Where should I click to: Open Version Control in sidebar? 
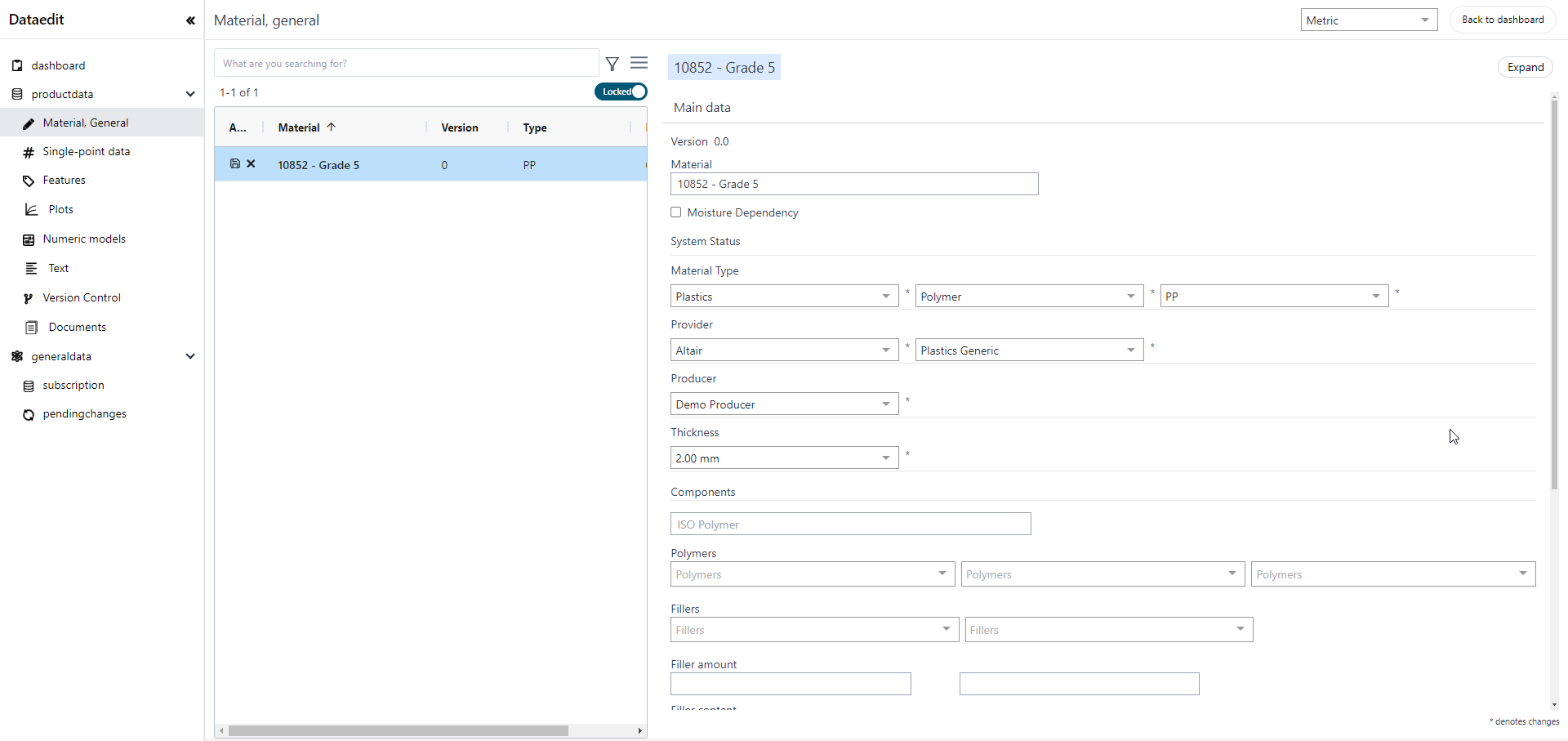82,298
